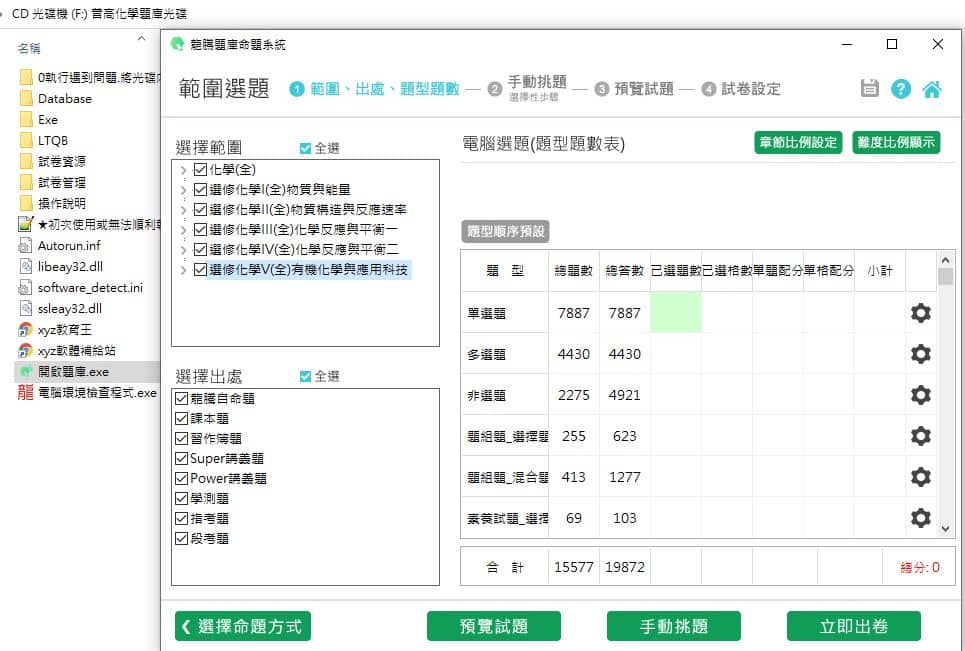Go to step 4 試卷設定

(742, 89)
